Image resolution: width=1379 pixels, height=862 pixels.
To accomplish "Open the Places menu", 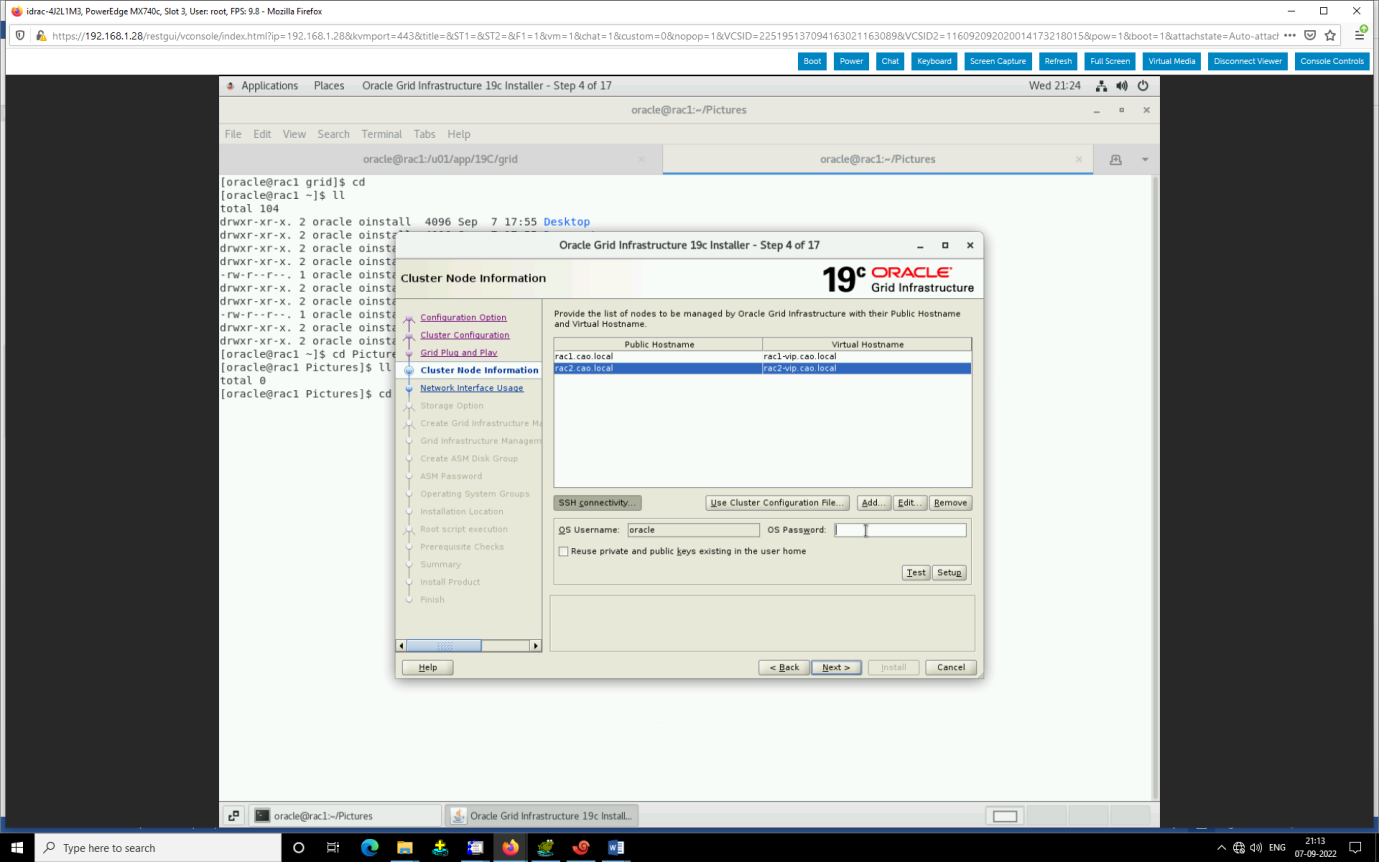I will (329, 86).
